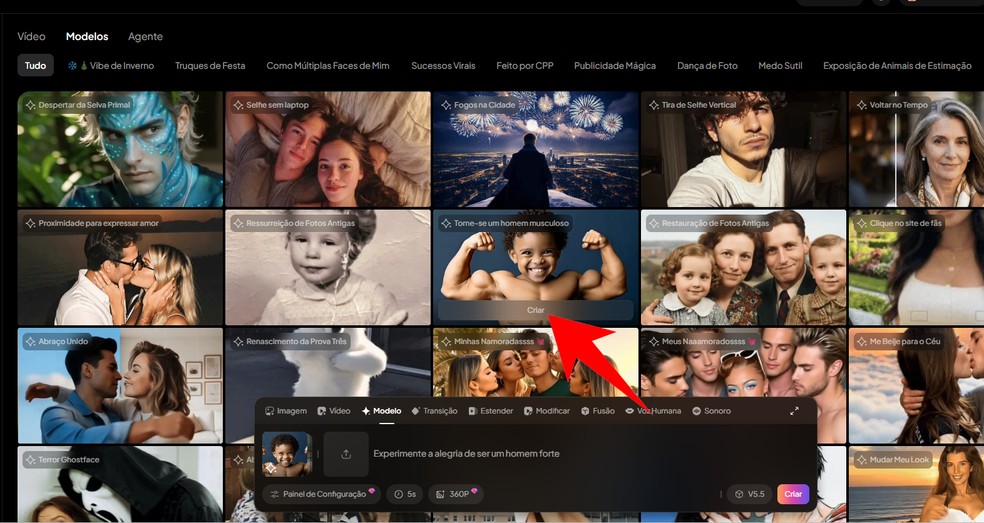Screen dimensions: 984x523
Task: Open the Fogos na Cidade template
Action: (x=535, y=149)
